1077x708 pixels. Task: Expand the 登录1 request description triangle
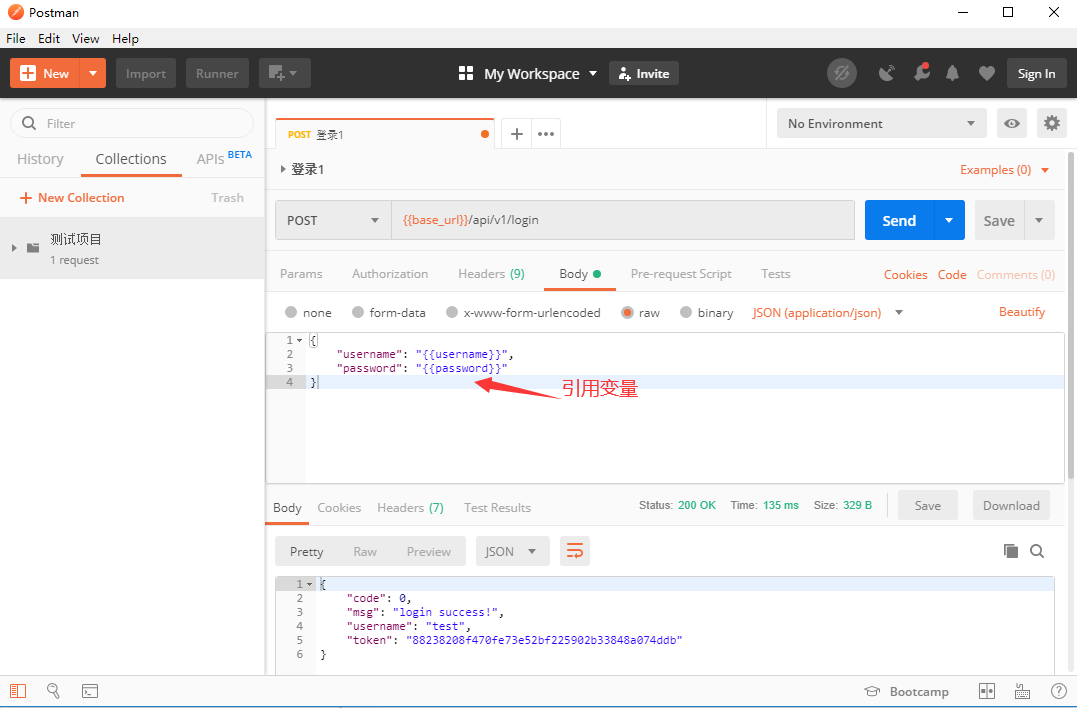pyautogui.click(x=283, y=169)
